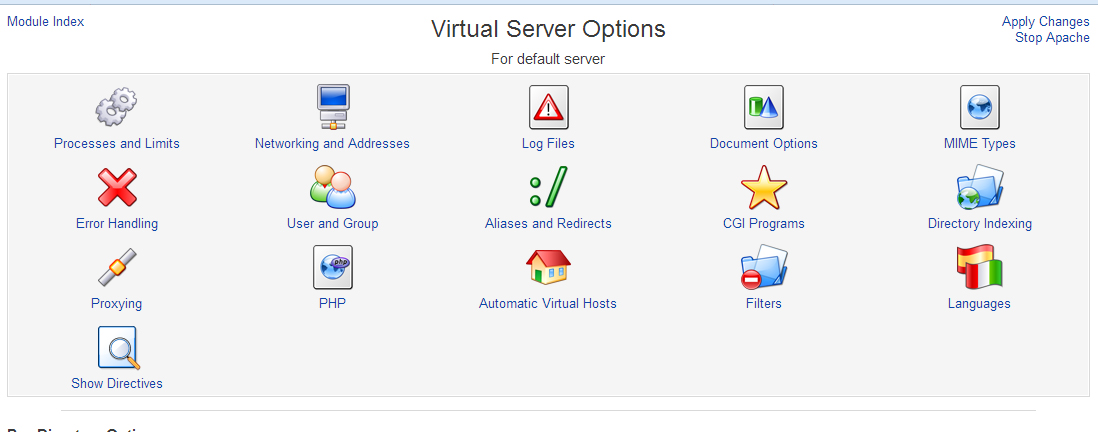Open the User and Group text link
Viewport: 1098px width, 432px height.
(x=333, y=224)
